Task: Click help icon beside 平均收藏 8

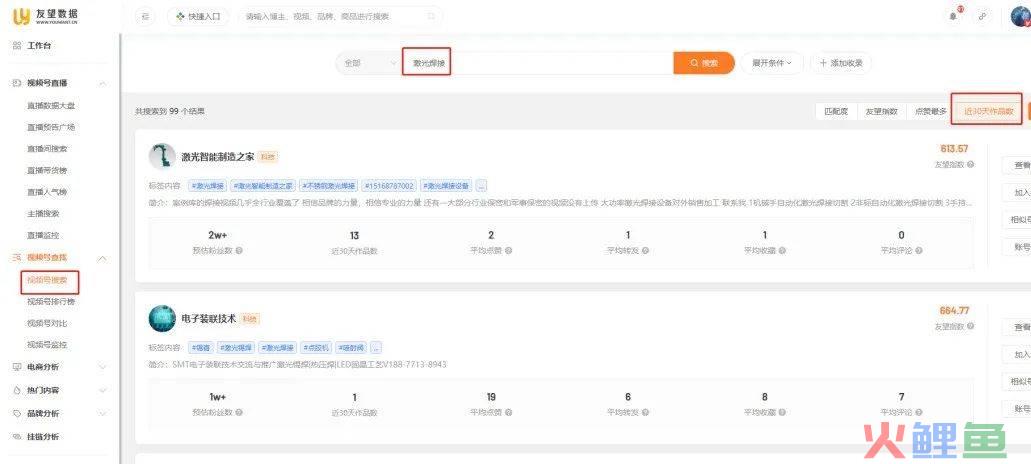Action: (782, 412)
